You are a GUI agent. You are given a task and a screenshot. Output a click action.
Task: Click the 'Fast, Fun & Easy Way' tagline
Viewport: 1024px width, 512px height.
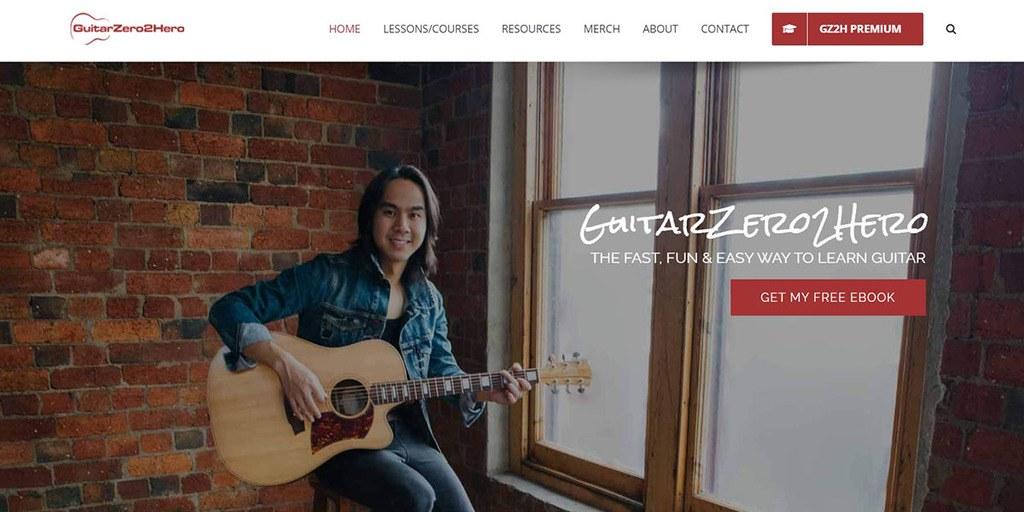tap(758, 258)
